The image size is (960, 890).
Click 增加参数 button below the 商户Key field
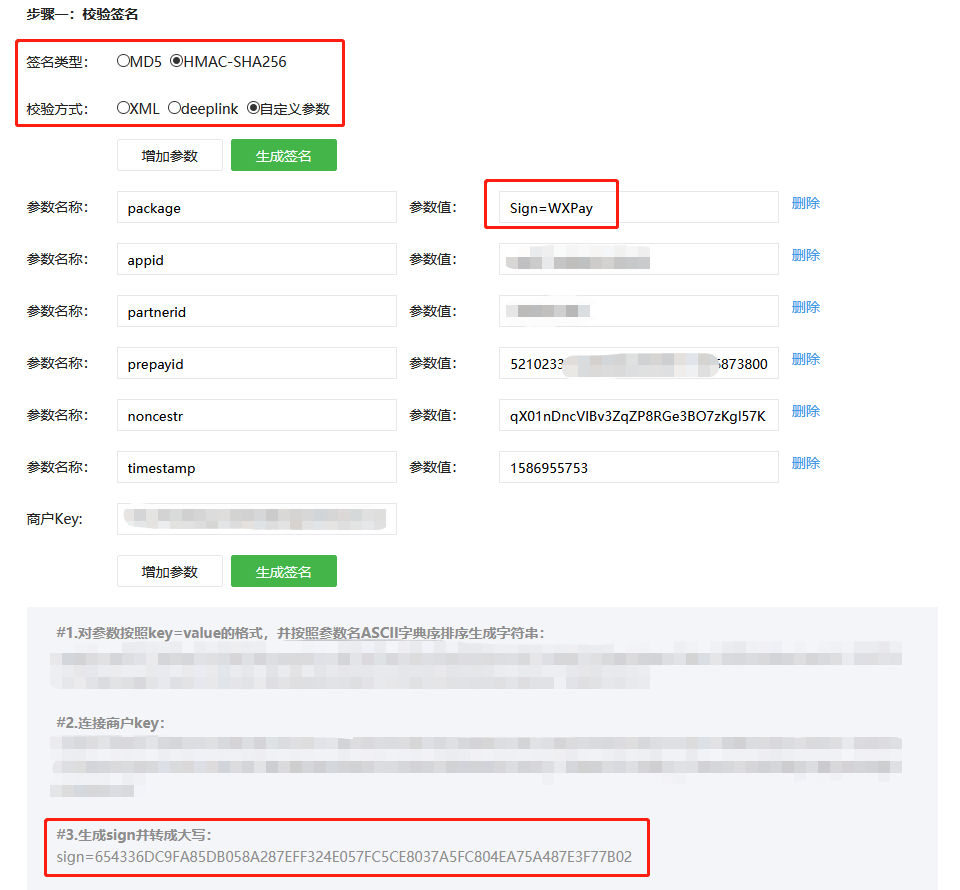[x=169, y=571]
